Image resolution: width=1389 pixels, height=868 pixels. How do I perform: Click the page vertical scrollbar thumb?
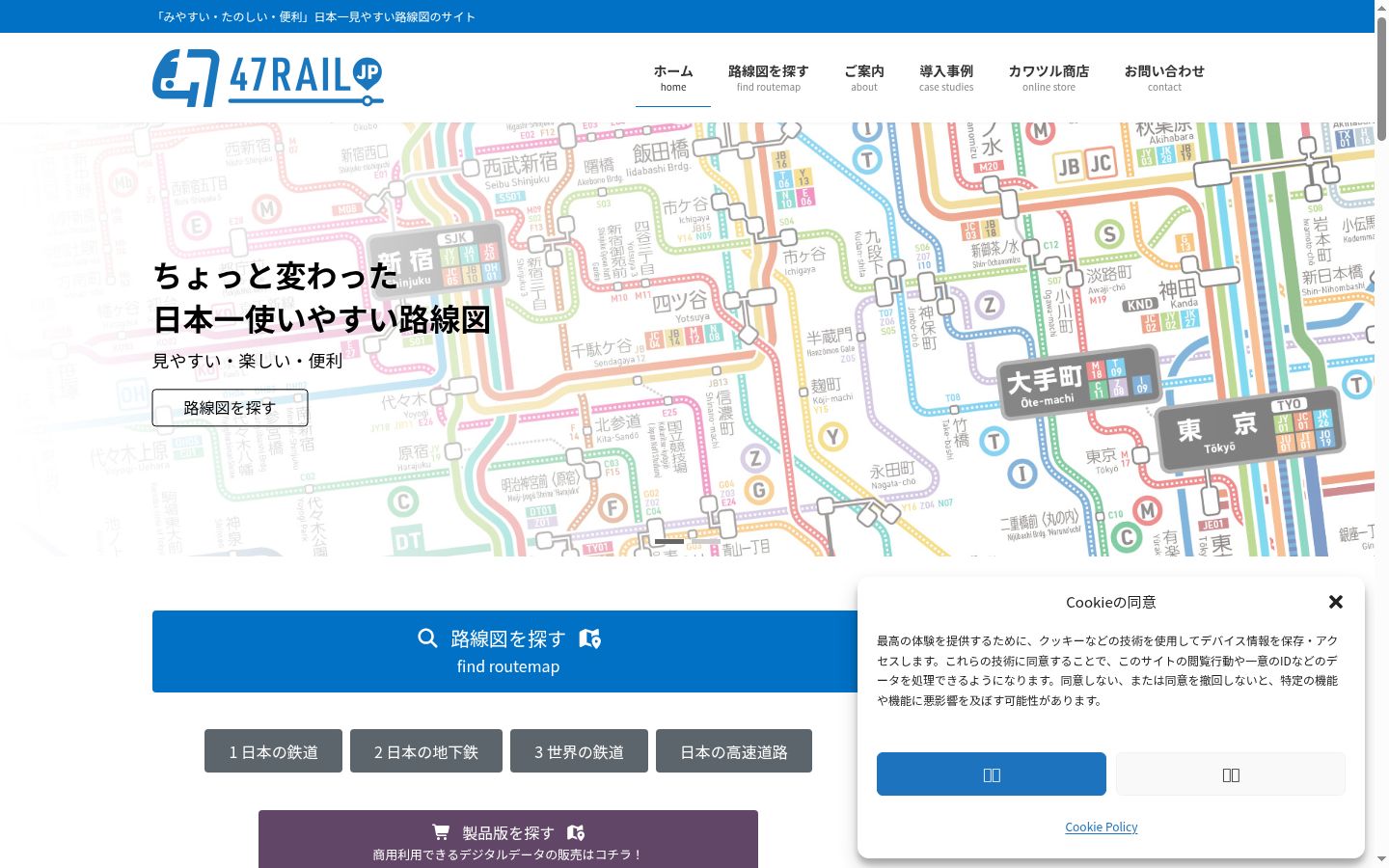1381,77
